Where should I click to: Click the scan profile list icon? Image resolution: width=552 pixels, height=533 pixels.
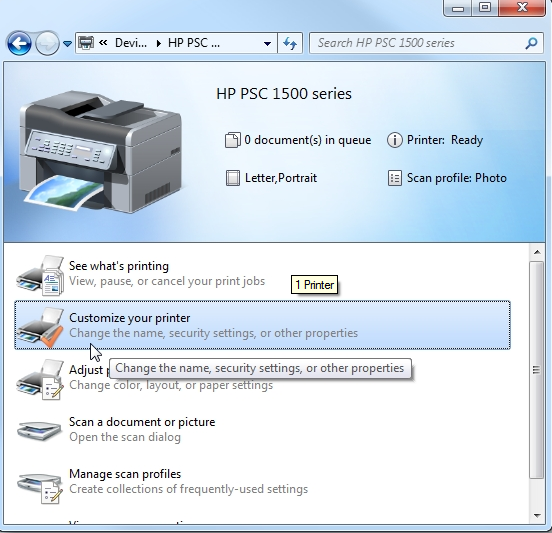(395, 178)
